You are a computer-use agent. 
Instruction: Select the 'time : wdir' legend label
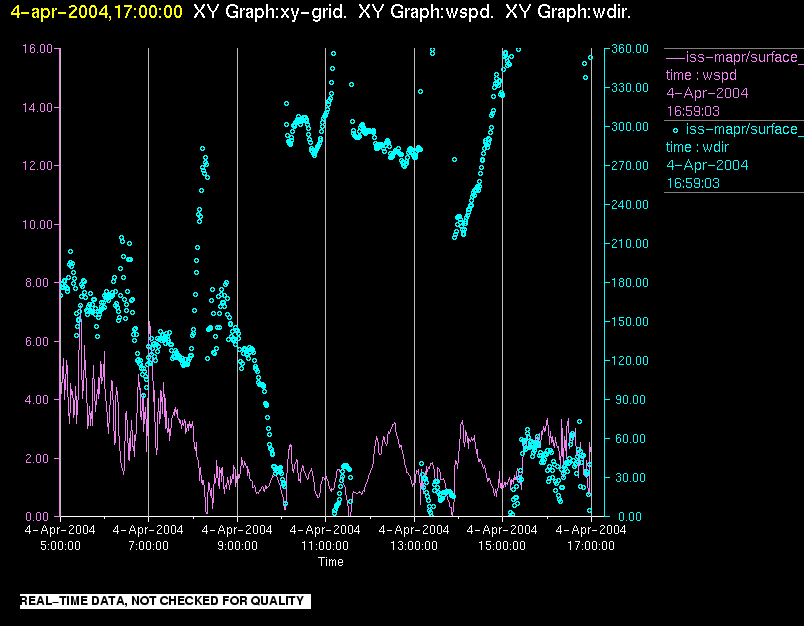[697, 147]
